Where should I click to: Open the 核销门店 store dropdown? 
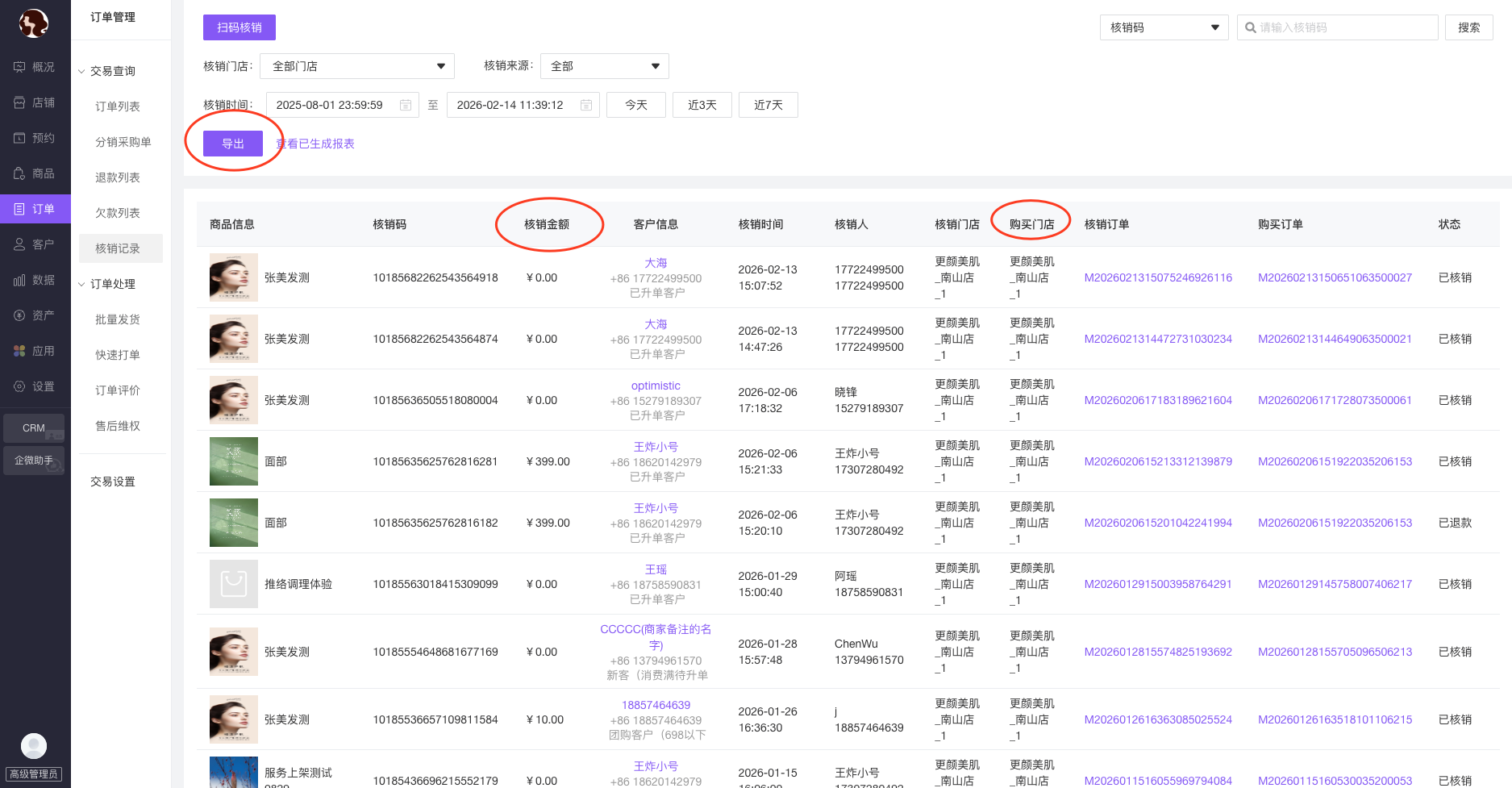pos(356,66)
